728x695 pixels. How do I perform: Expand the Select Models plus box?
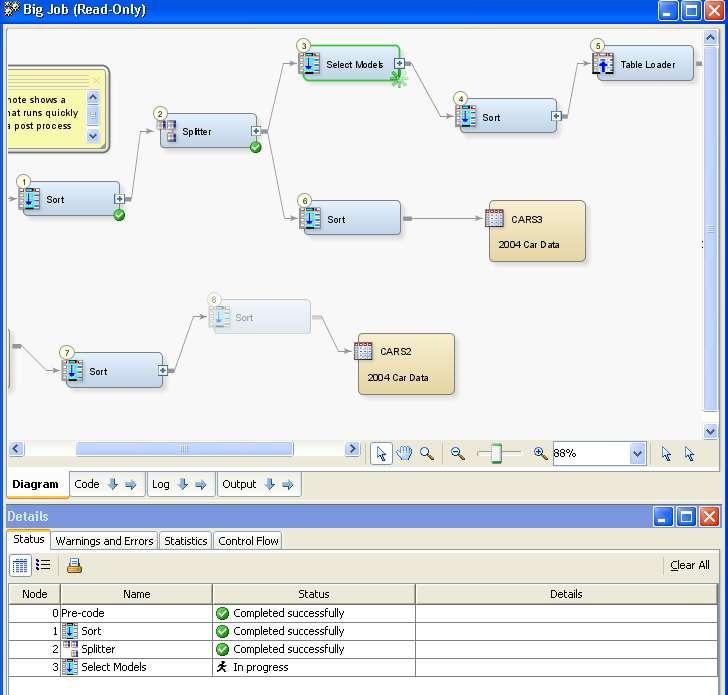pyautogui.click(x=399, y=63)
